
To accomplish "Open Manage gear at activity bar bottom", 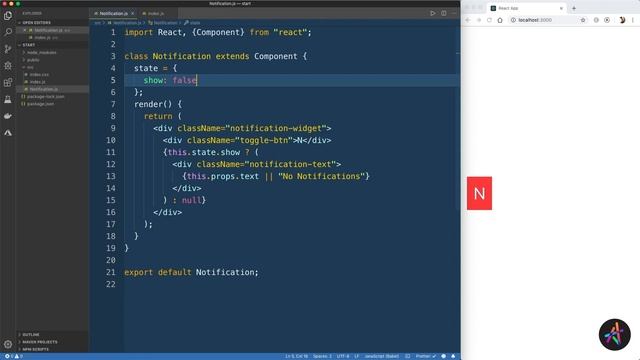I will click(x=8, y=344).
